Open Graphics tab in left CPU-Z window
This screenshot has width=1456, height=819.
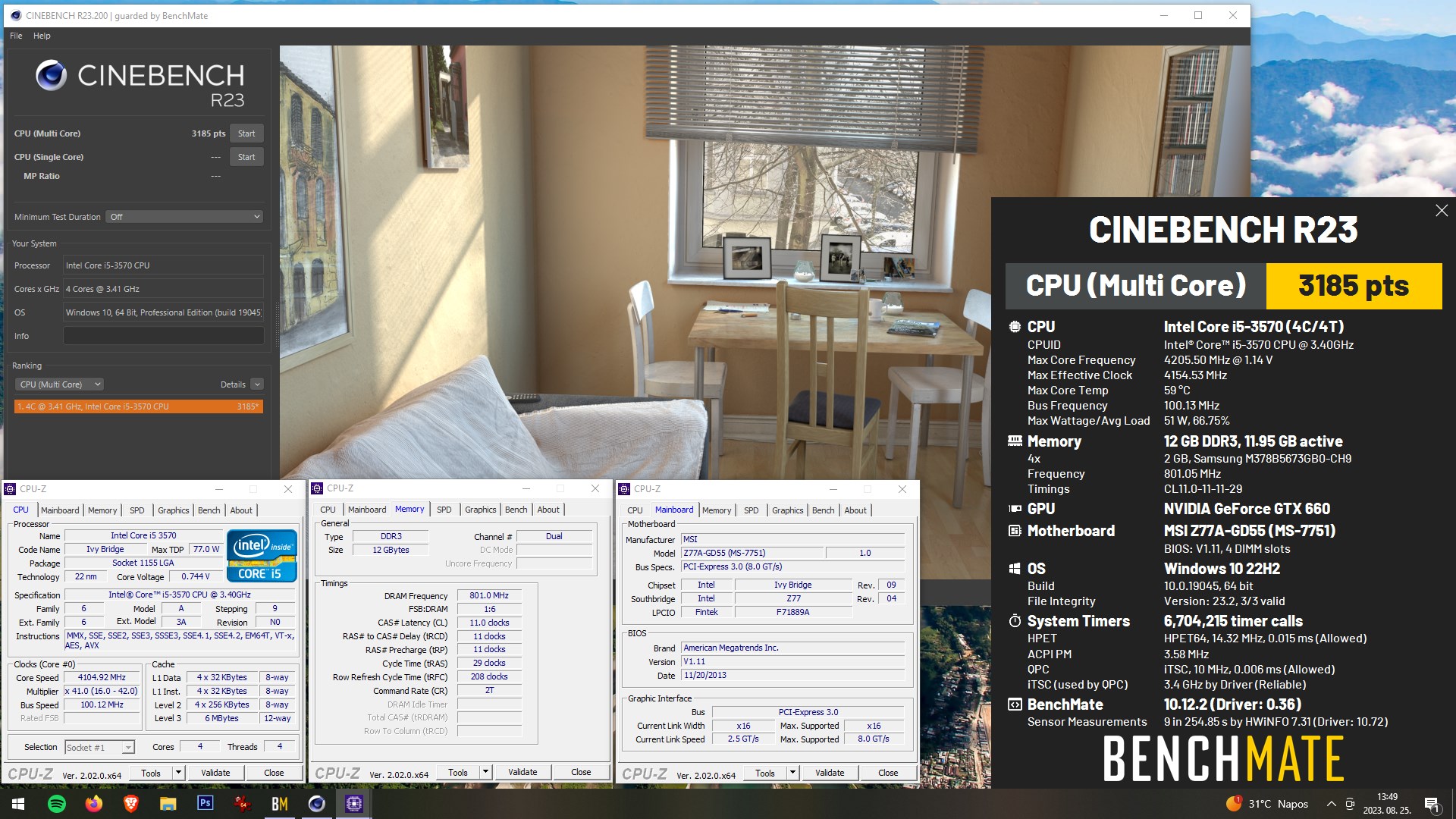tap(174, 510)
